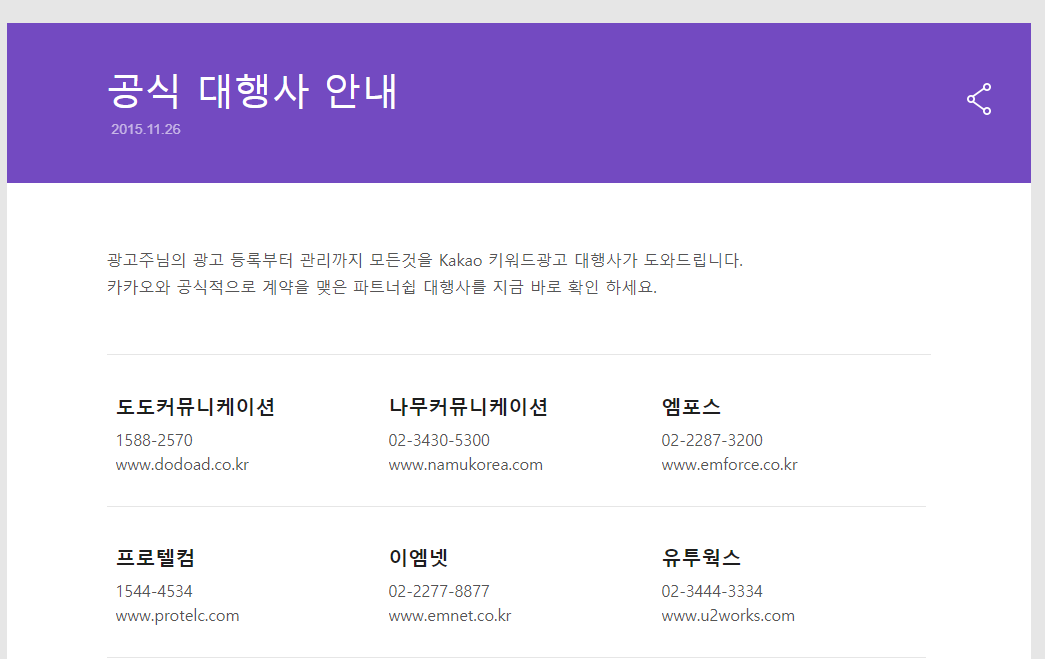Screen dimensions: 1045x659
Task: Select agency name 도도커뮤니케이션
Action: click(195, 406)
